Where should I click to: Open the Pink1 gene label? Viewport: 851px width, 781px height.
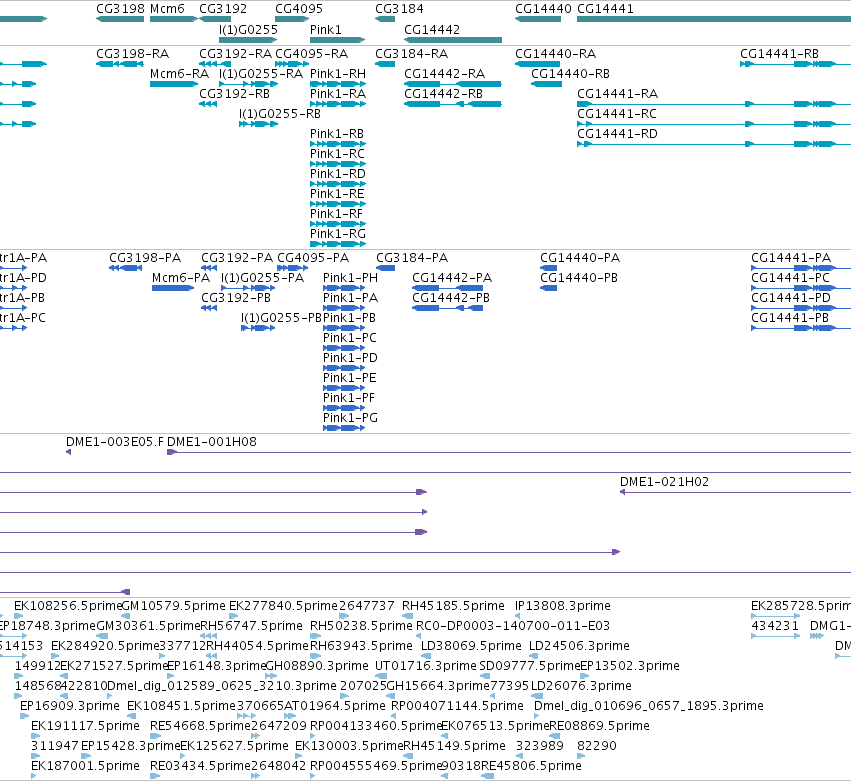coord(326,29)
